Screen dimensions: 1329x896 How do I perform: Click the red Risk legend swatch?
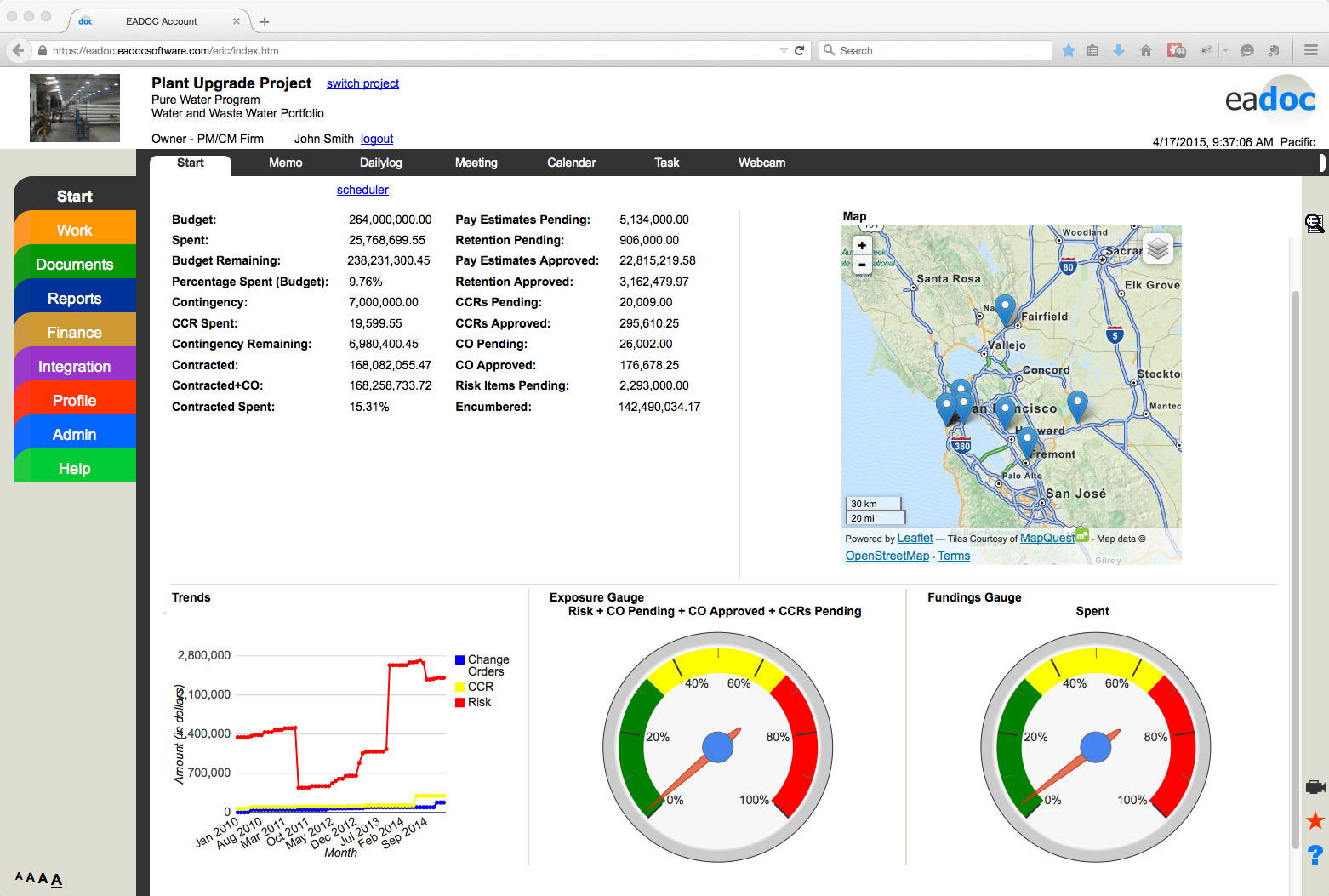click(459, 702)
